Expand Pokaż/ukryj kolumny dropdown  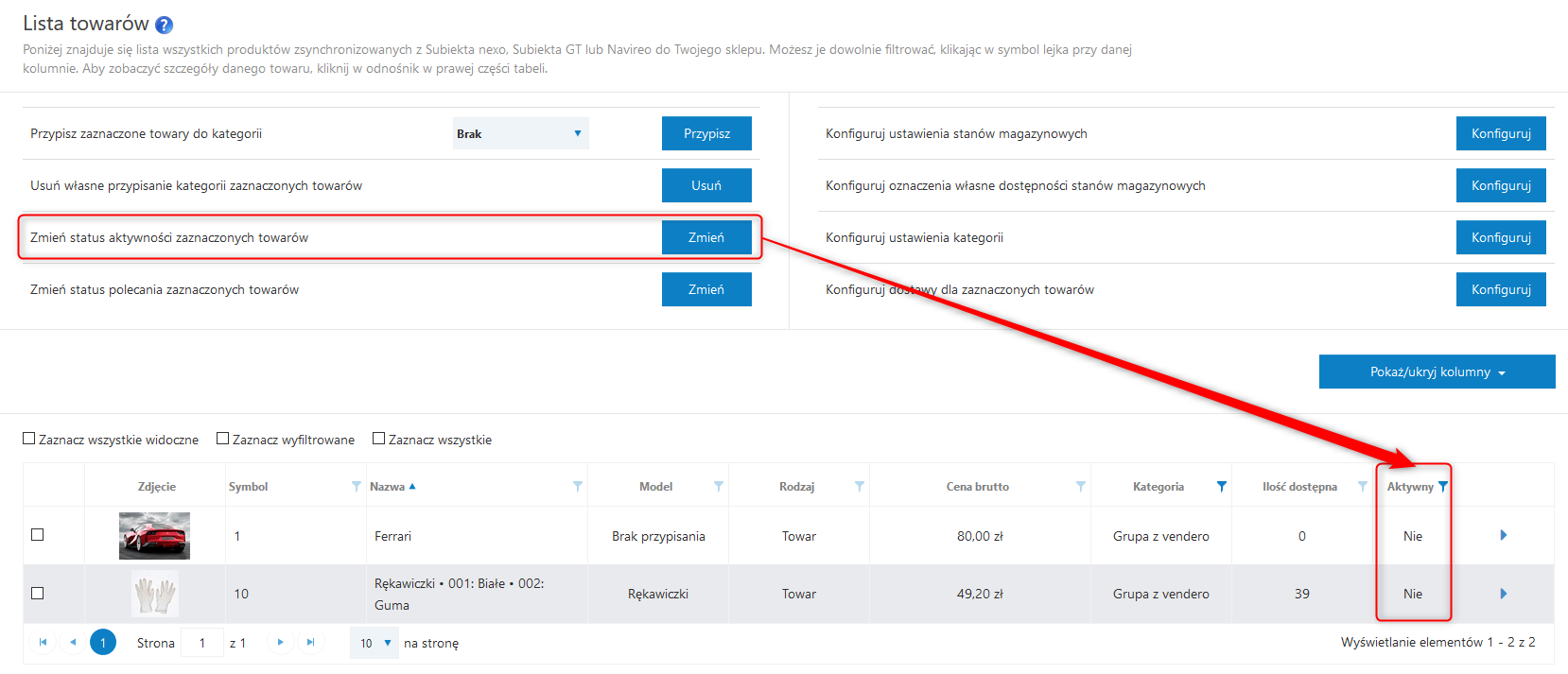pos(1437,372)
